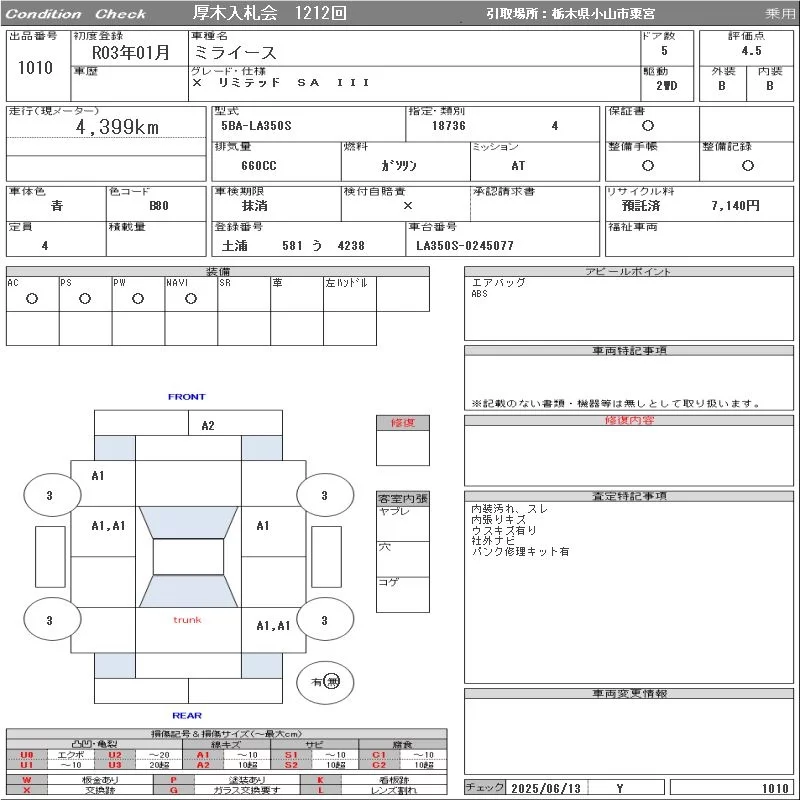Click the × mark under 検付自賠責
This screenshot has width=800, height=800.
[x=408, y=206]
